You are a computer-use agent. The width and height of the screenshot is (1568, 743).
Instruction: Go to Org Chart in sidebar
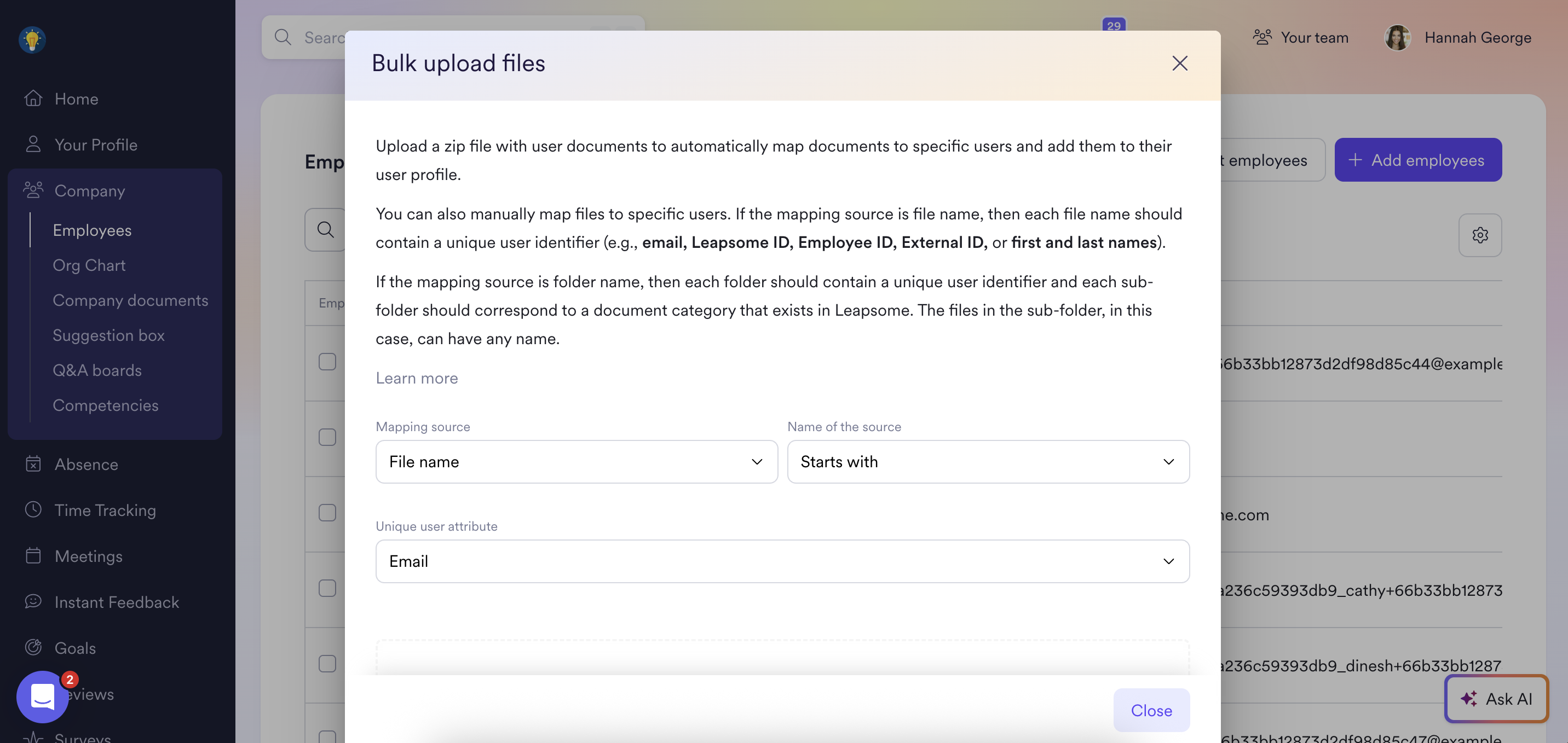[x=89, y=265]
